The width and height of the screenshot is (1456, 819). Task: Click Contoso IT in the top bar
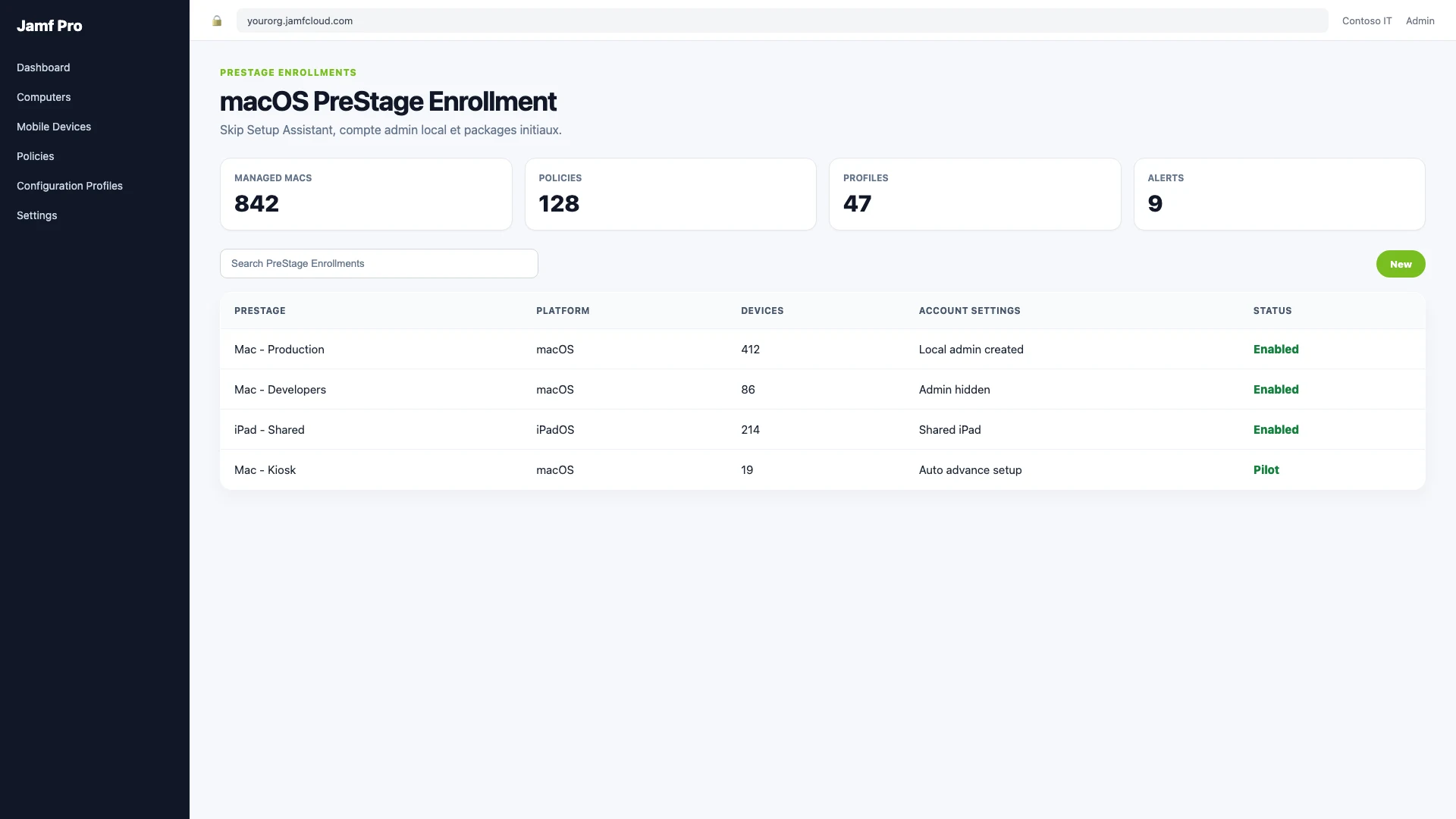pyautogui.click(x=1367, y=20)
